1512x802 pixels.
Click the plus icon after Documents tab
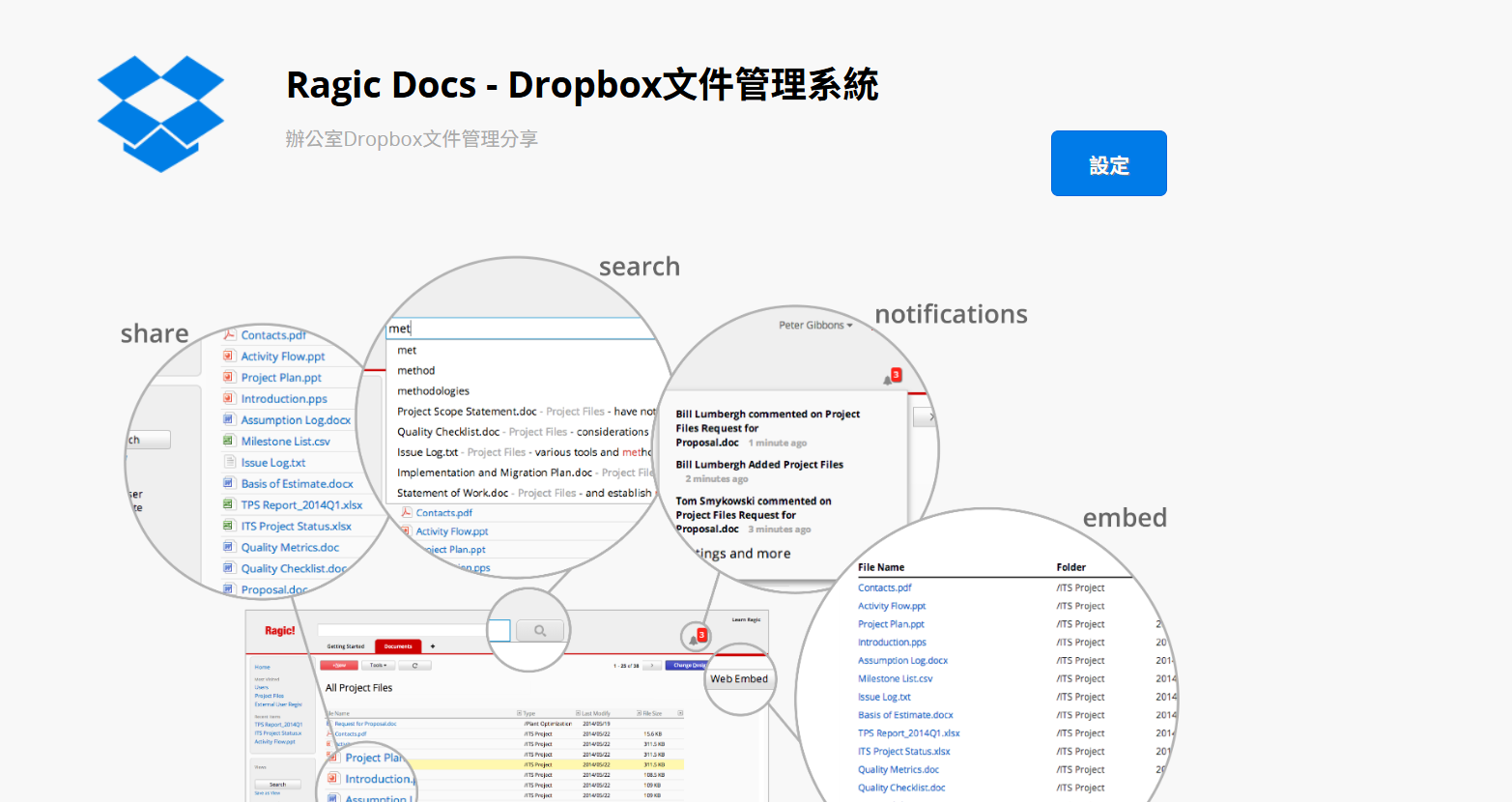433,646
